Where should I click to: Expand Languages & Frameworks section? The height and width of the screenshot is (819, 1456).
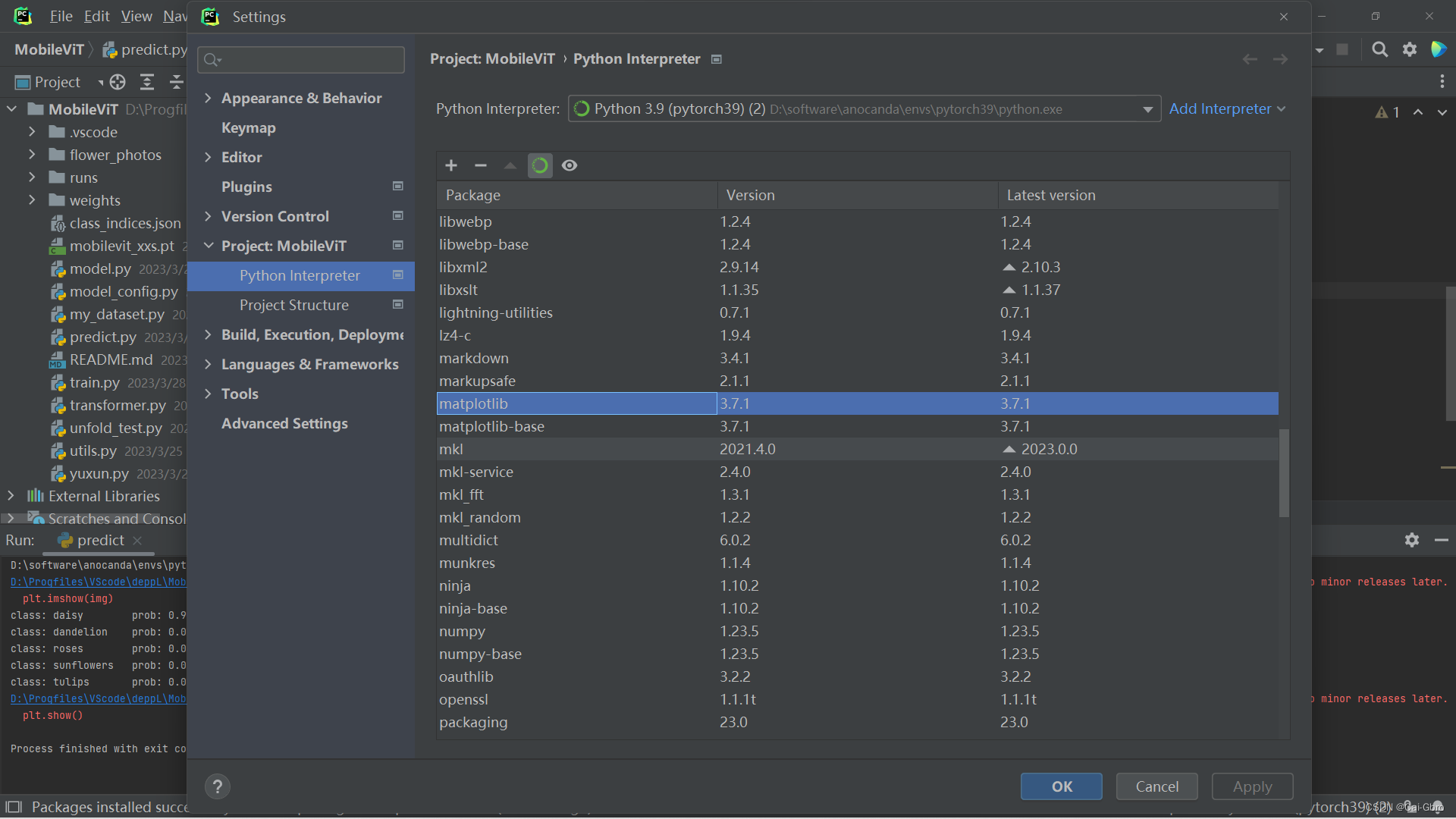coord(208,364)
